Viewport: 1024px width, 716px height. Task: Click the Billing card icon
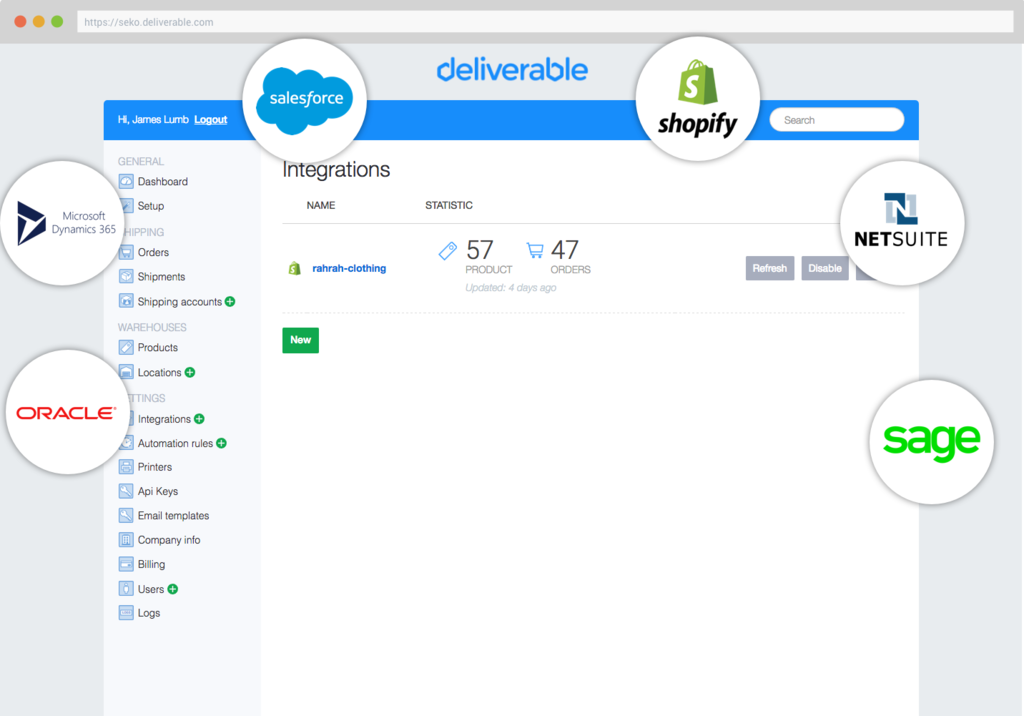pyautogui.click(x=126, y=564)
